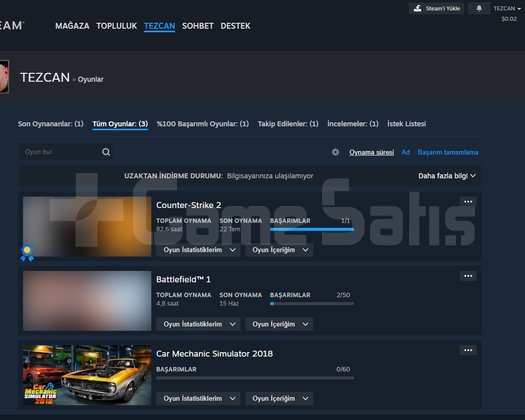525x420 pixels.
Task: Click Car Mechanic Simulator 2018 achievements bar
Action: coord(255,378)
